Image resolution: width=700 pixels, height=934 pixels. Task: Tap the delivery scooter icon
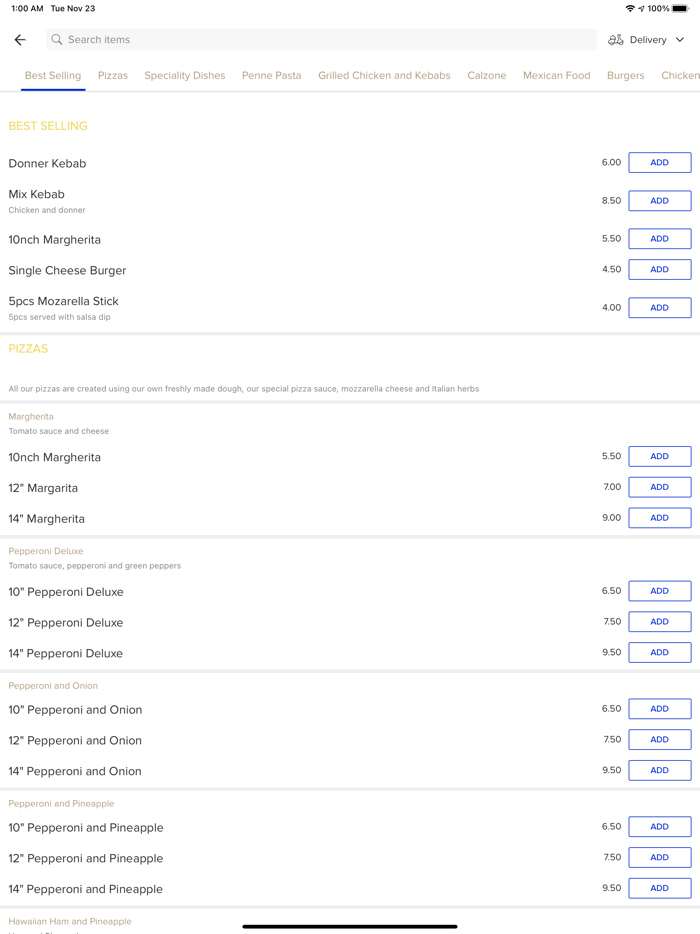click(x=616, y=40)
